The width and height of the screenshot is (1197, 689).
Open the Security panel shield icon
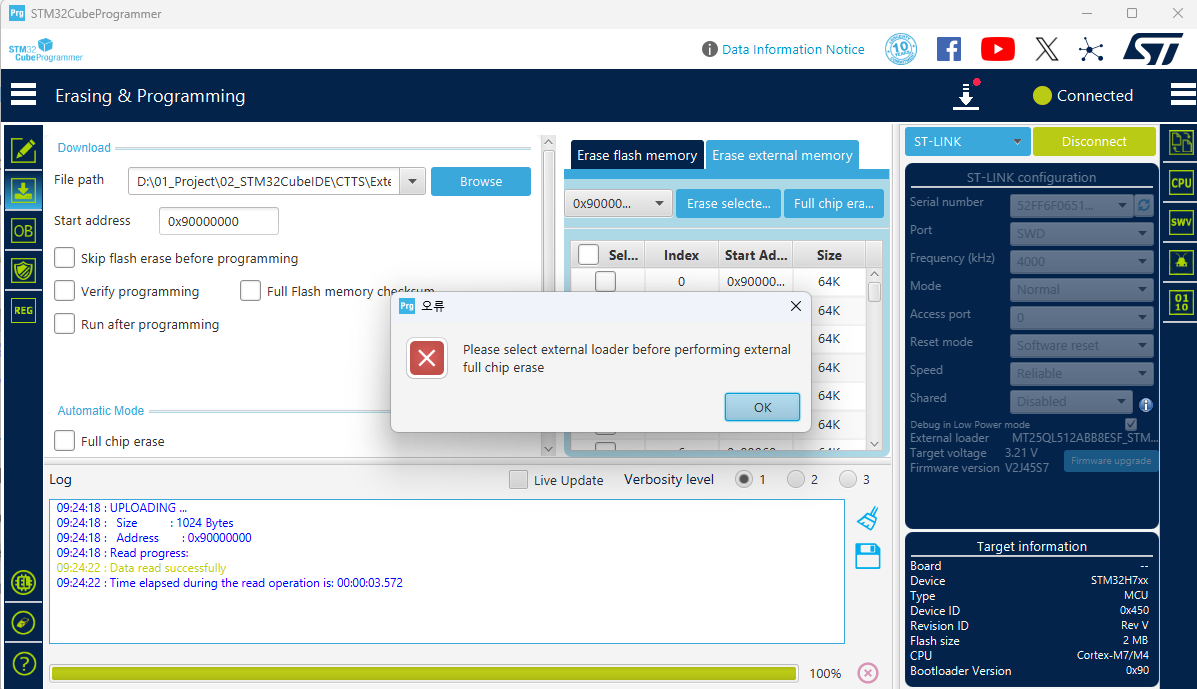coord(23,269)
